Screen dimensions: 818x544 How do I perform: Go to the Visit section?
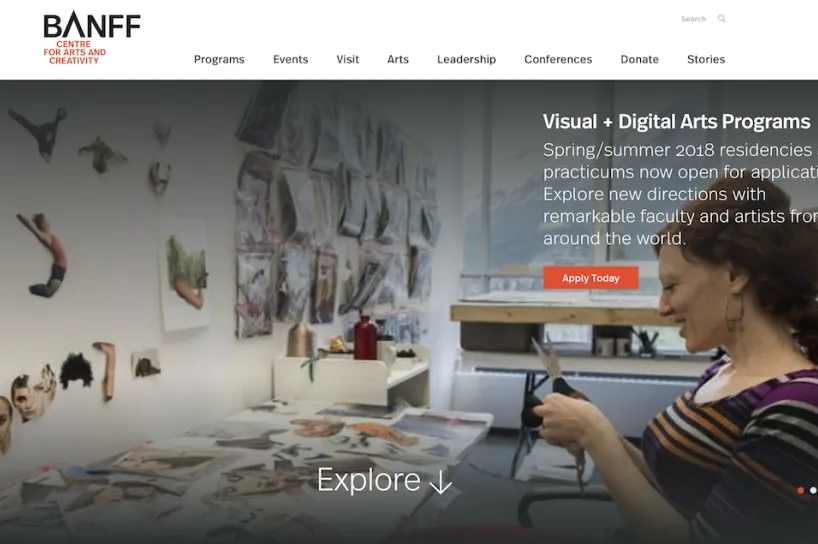[x=347, y=59]
